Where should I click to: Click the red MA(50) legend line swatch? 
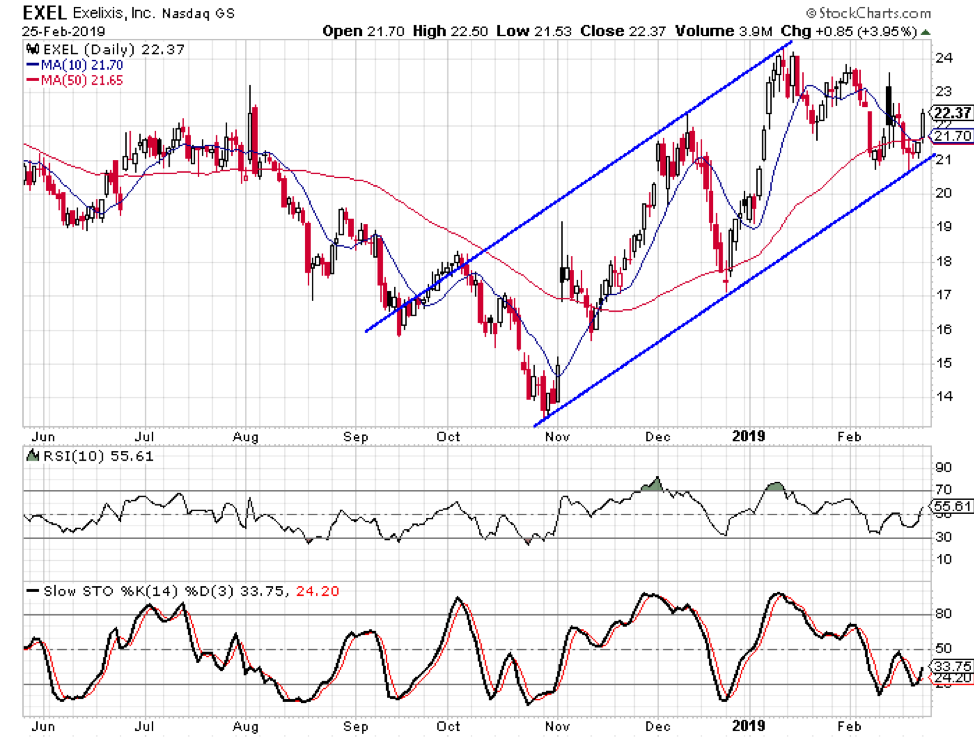pos(33,80)
